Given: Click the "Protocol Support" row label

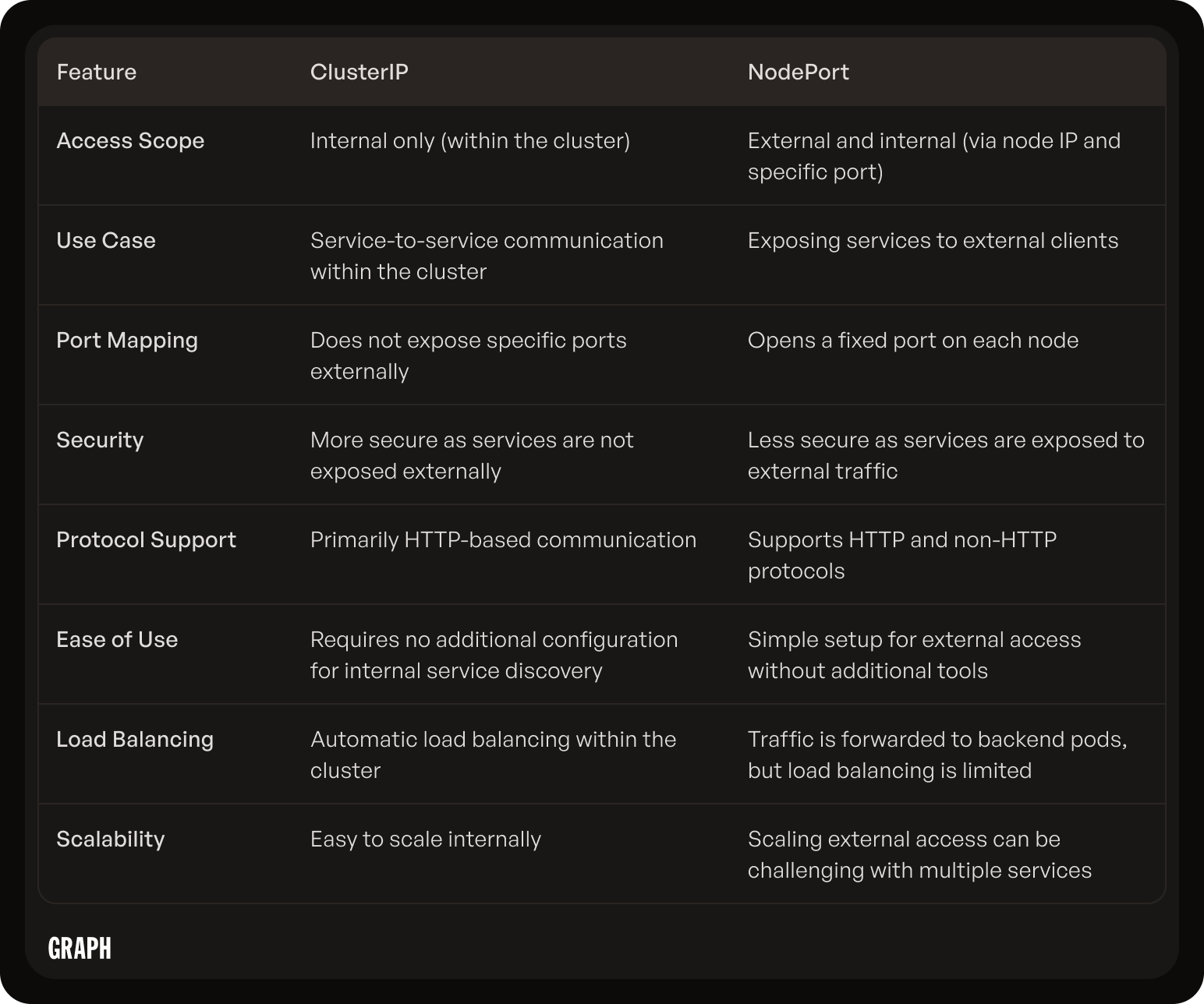Looking at the screenshot, I should click(x=146, y=540).
